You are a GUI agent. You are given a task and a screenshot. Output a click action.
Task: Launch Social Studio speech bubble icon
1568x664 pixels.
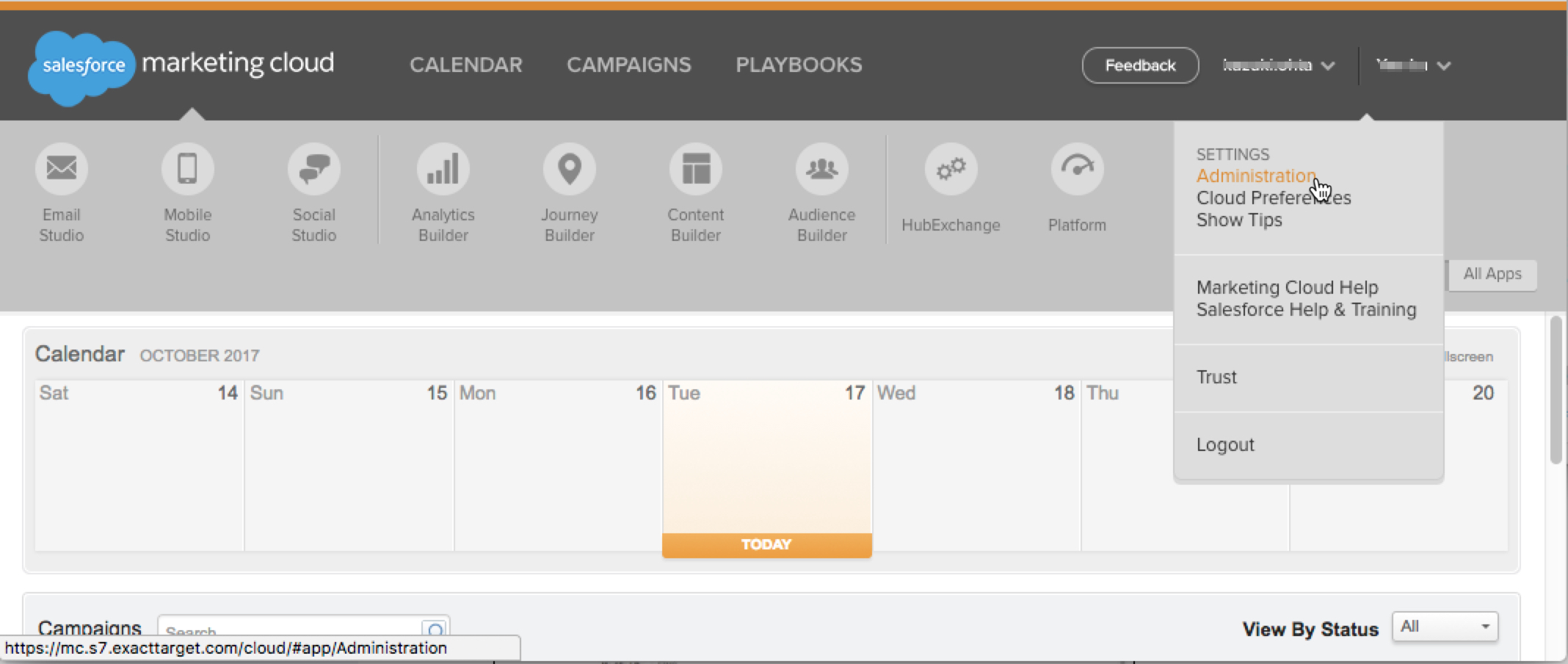(314, 169)
